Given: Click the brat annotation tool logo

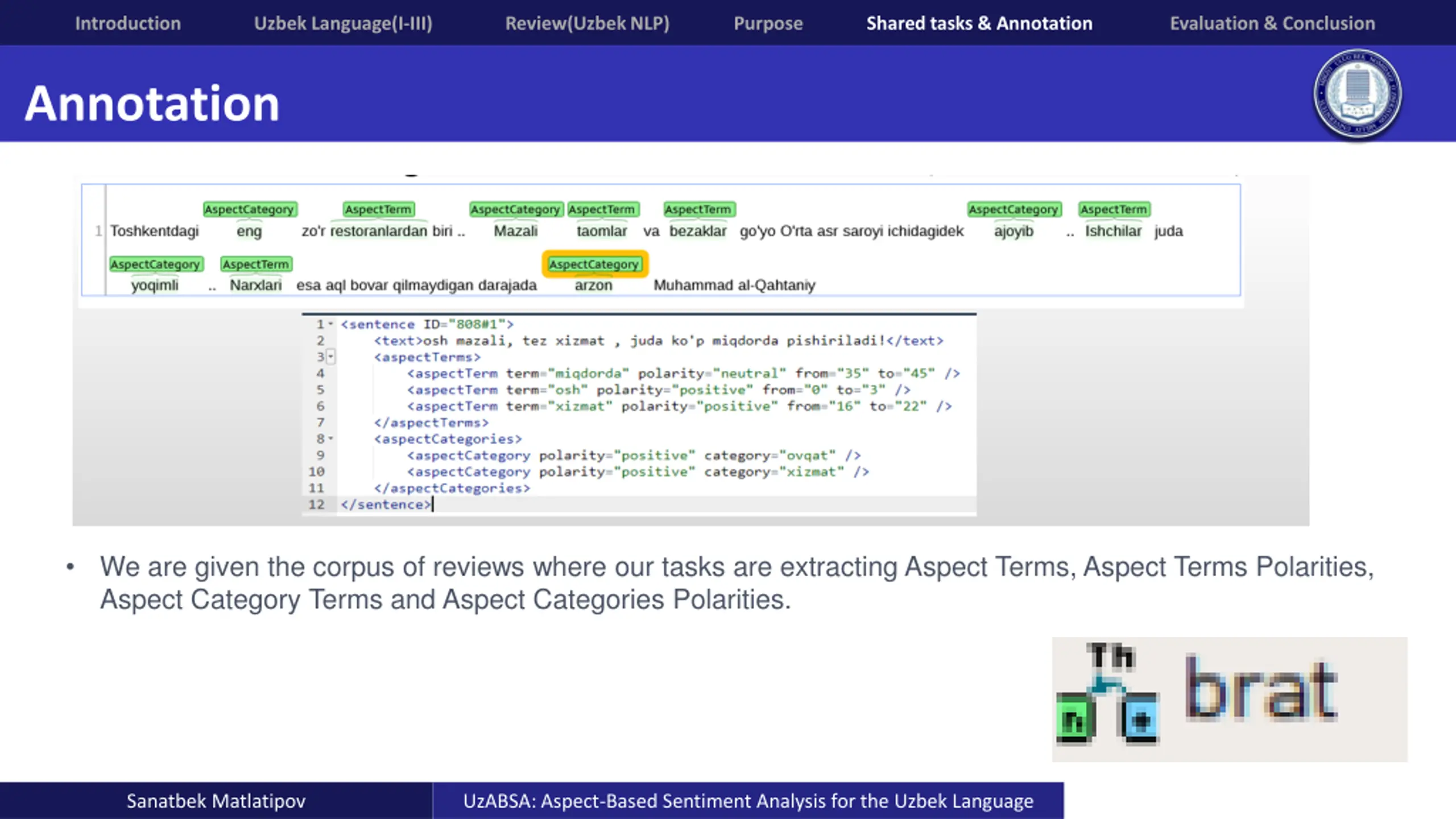Looking at the screenshot, I should click(x=1230, y=699).
